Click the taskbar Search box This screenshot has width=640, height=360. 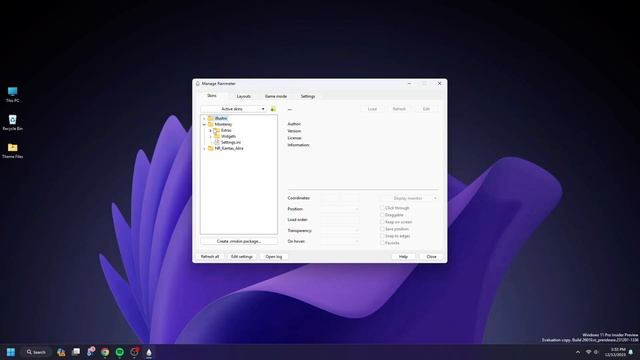(36, 352)
